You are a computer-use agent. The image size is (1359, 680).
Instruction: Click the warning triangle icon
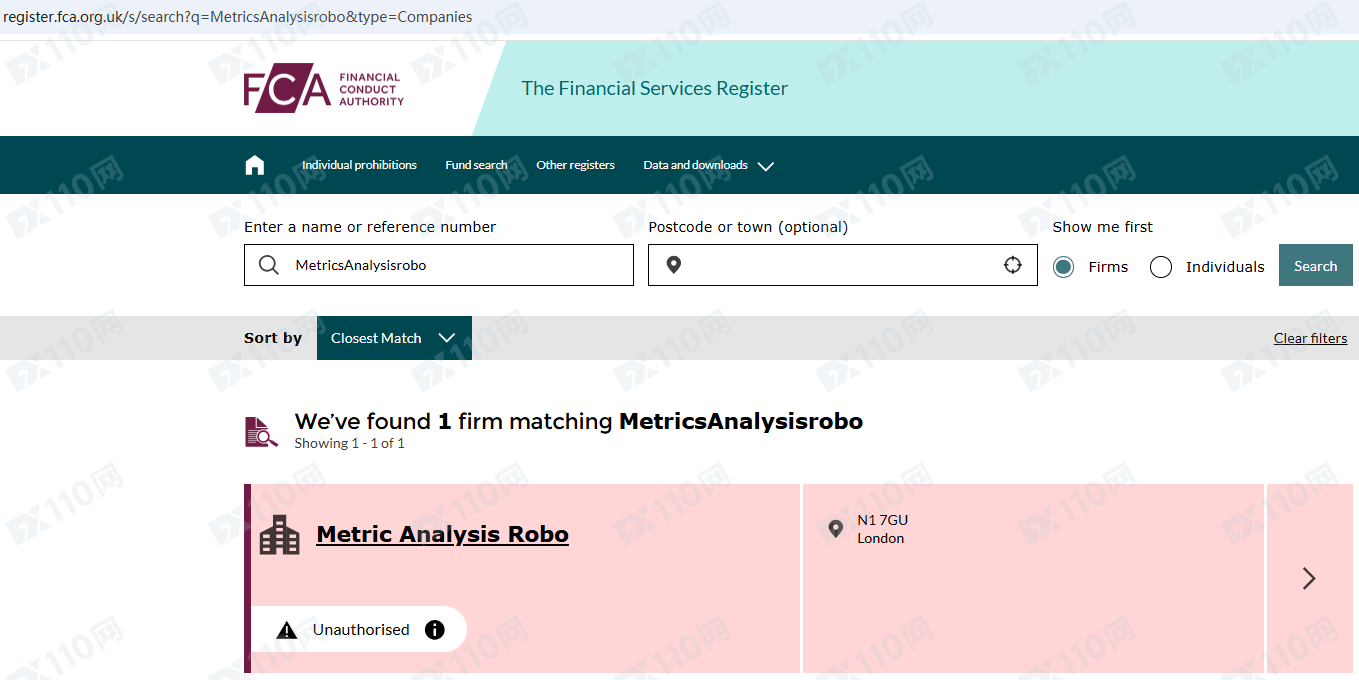coord(287,630)
